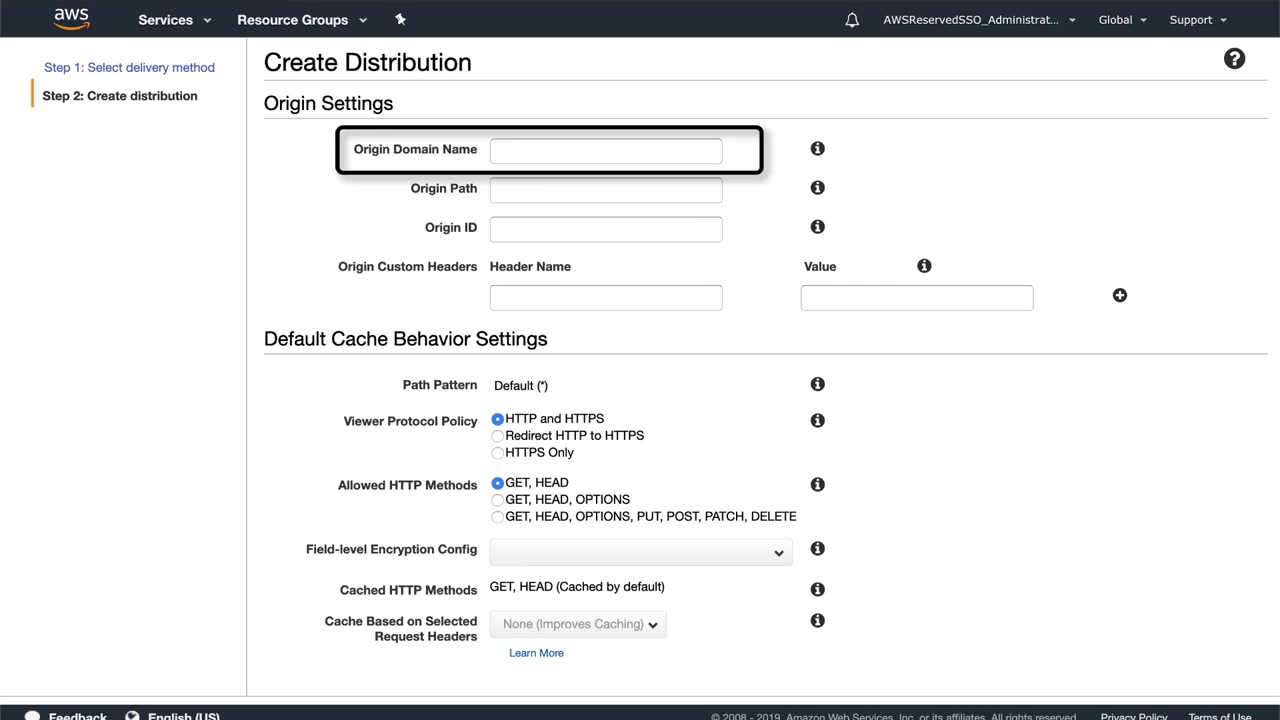The image size is (1280, 720).
Task: Click info icon beside Origin Path field
Action: (817, 188)
